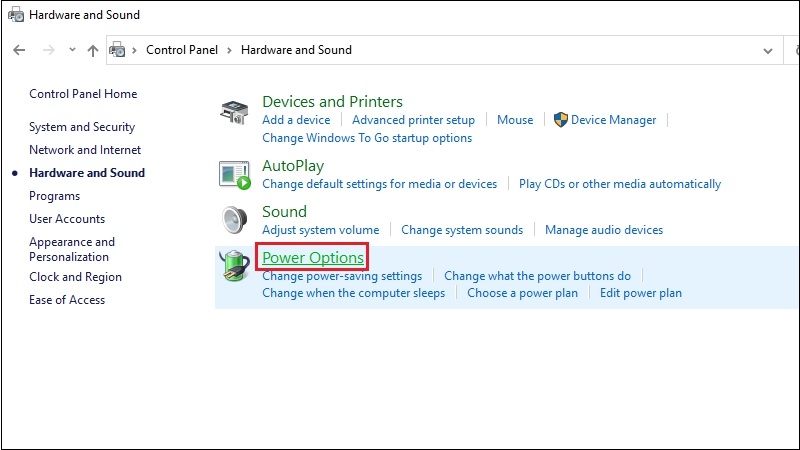The image size is (800, 450).
Task: Select Hardware and Sound in sidebar
Action: click(x=87, y=173)
